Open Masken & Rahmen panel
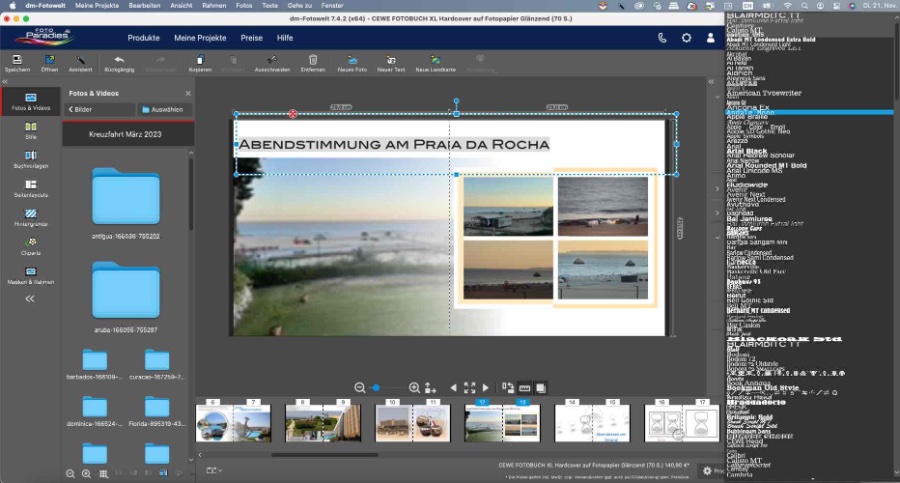The height and width of the screenshot is (483, 900). [x=30, y=274]
